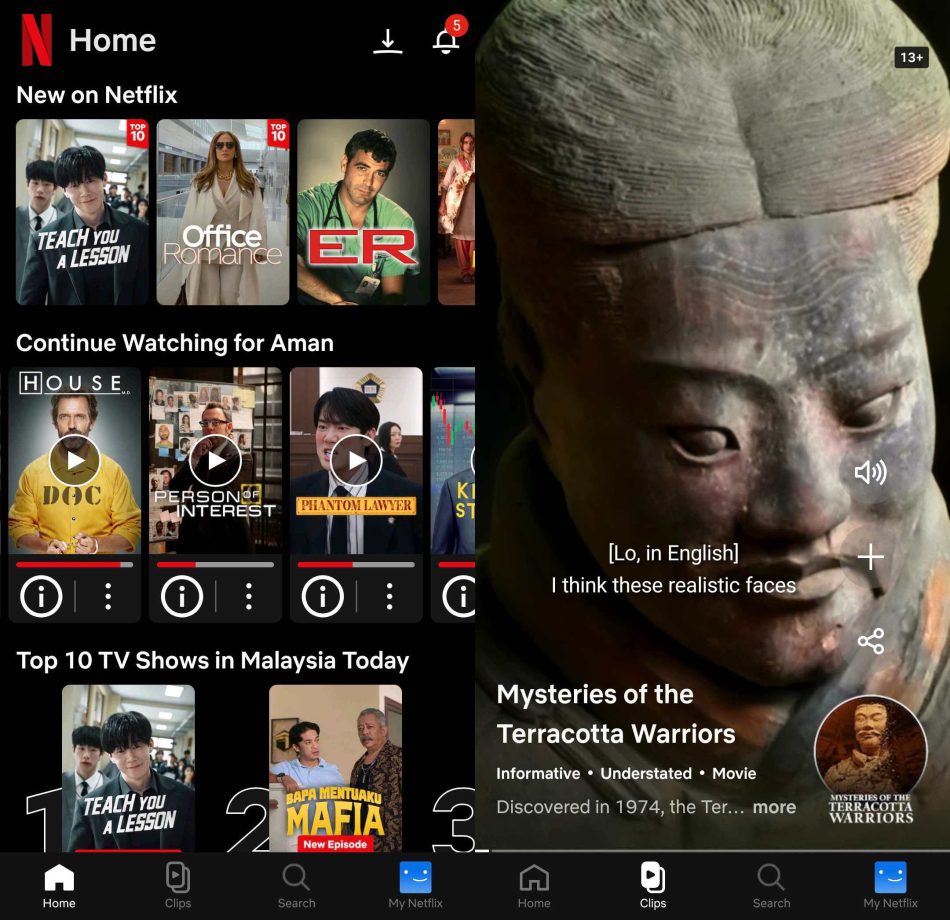Tap 'Informative' genre tag
The width and height of the screenshot is (950, 920).
537,773
